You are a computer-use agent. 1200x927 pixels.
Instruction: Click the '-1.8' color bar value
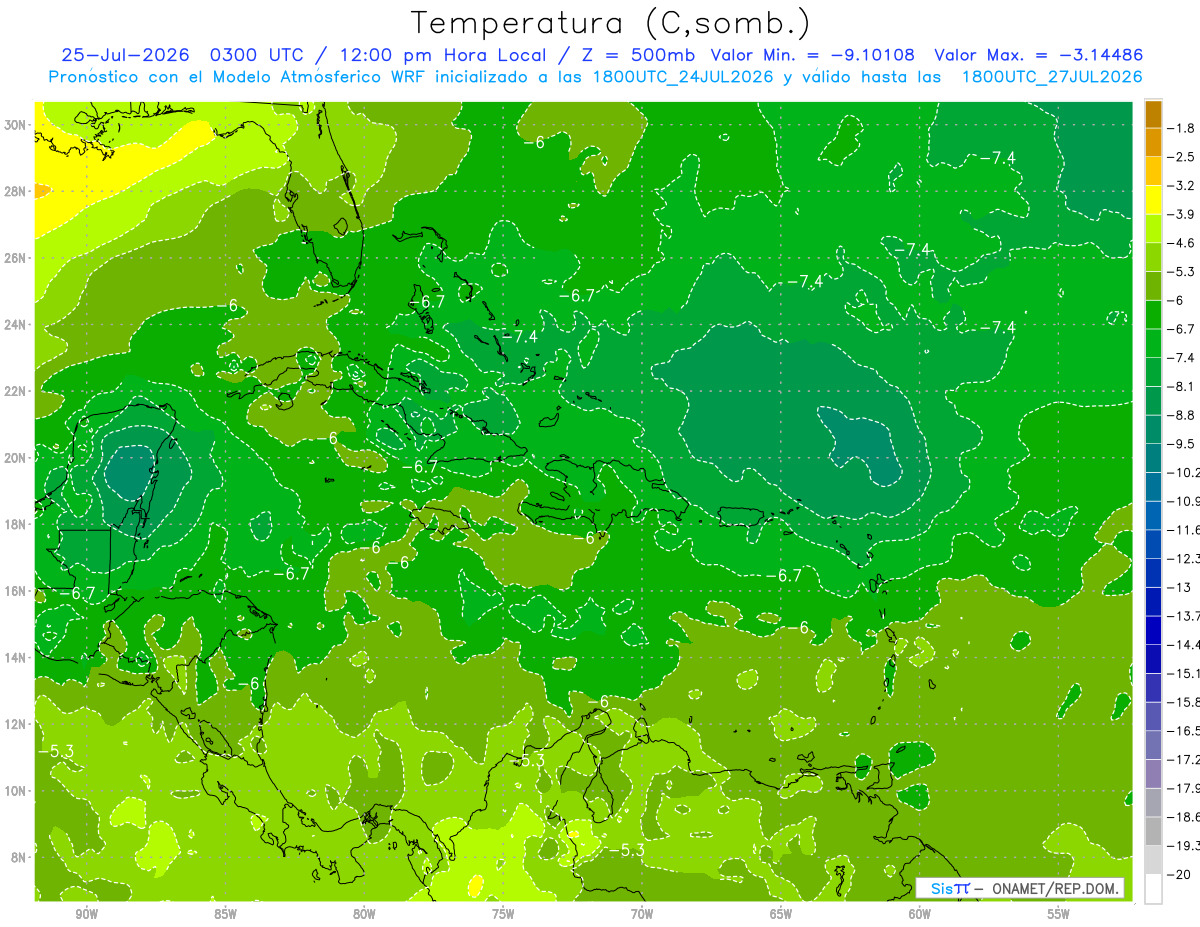coord(1183,128)
